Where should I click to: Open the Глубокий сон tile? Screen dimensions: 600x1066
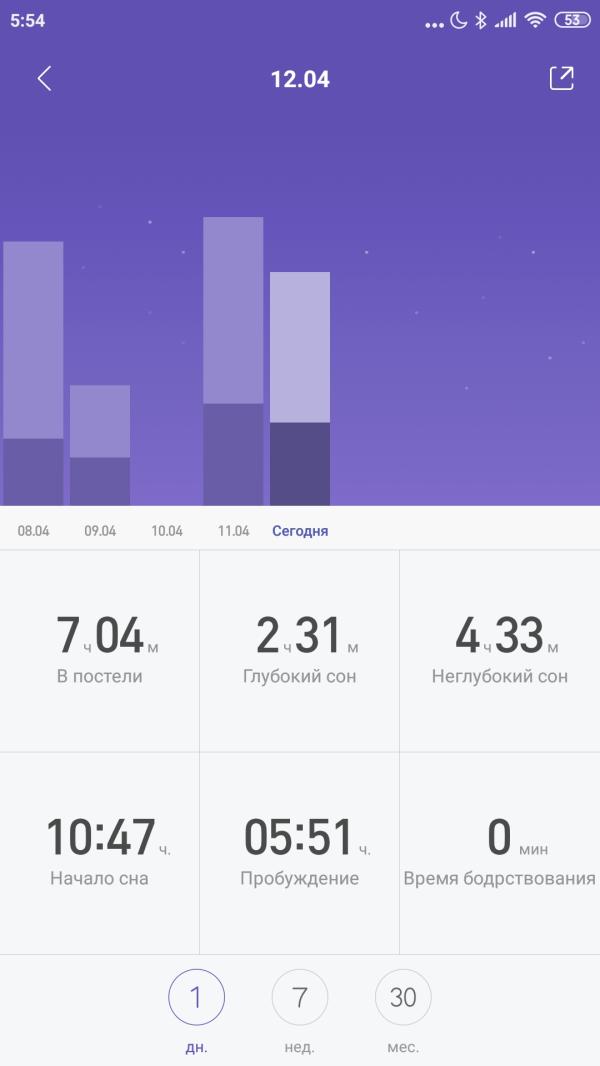coord(300,650)
